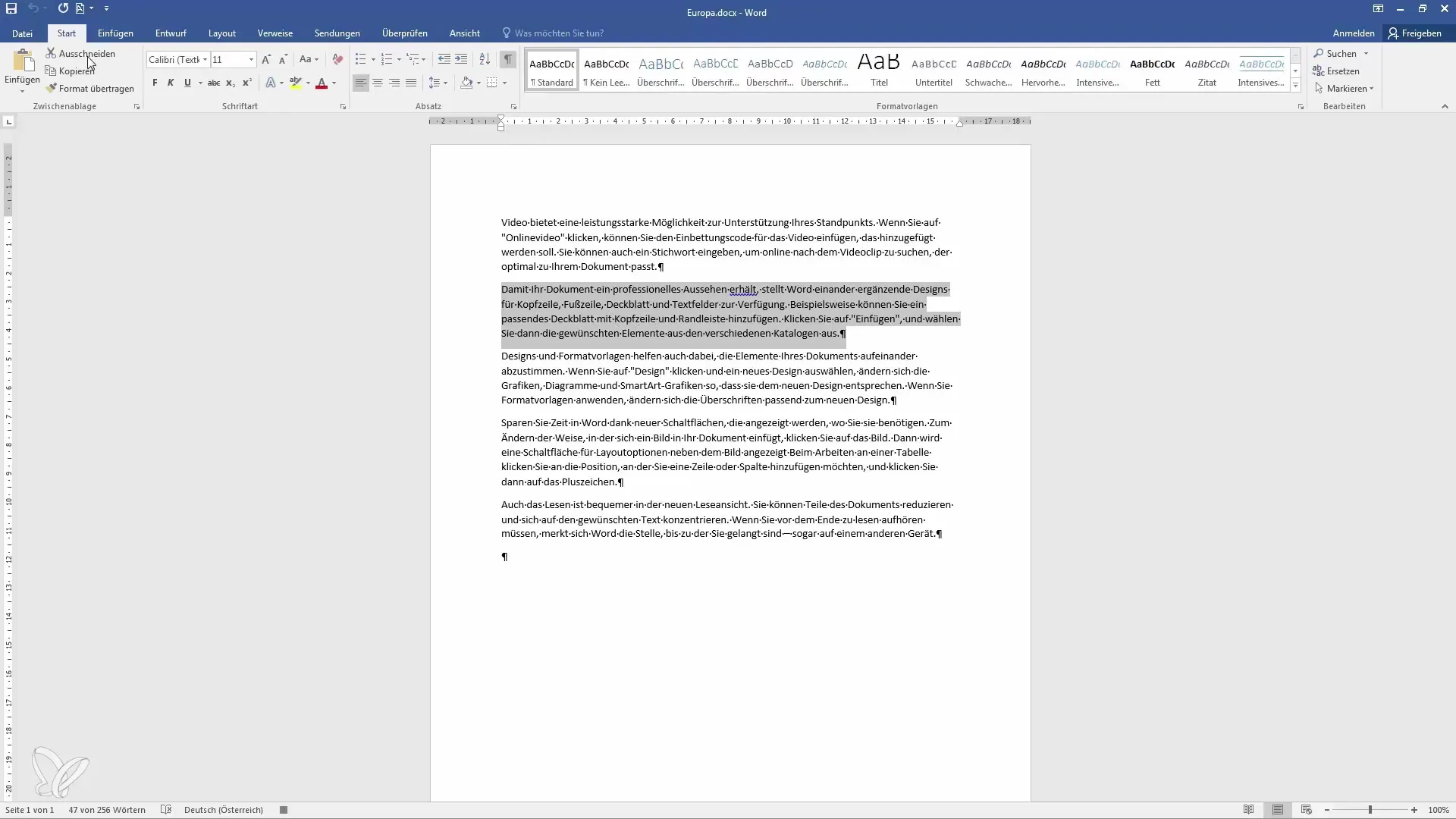Open the Datei tab
The width and height of the screenshot is (1456, 819).
(x=22, y=33)
